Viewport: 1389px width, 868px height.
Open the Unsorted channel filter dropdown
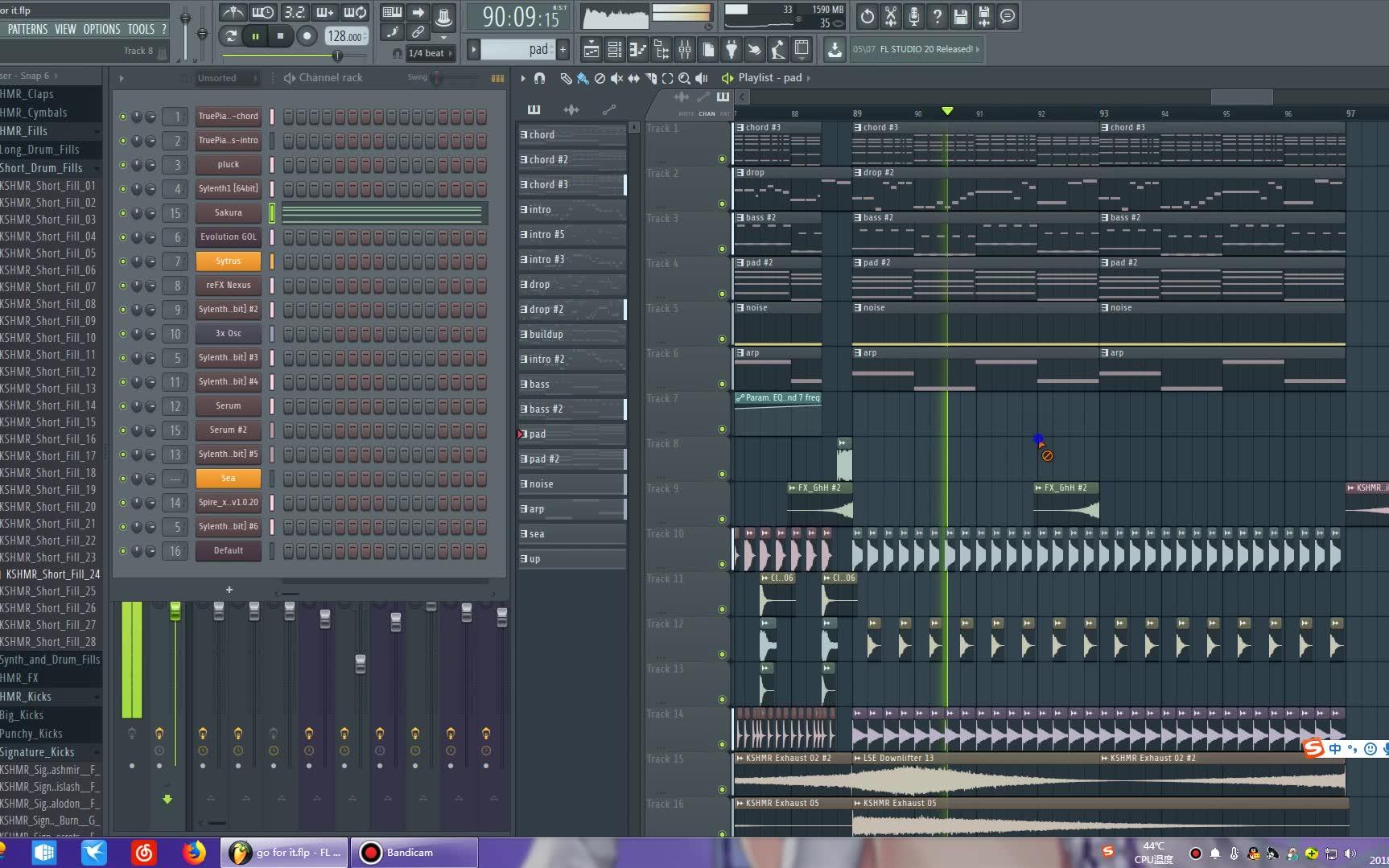(229, 78)
